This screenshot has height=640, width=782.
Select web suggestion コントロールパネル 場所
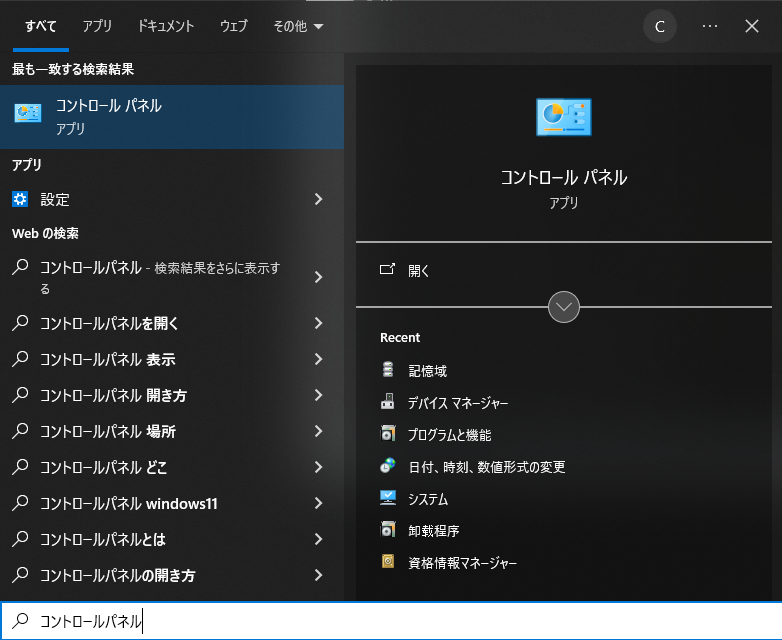(108, 430)
